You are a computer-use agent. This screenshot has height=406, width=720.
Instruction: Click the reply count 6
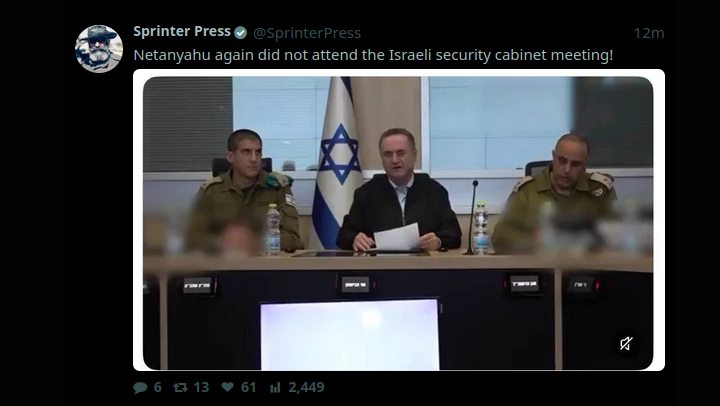coord(158,387)
